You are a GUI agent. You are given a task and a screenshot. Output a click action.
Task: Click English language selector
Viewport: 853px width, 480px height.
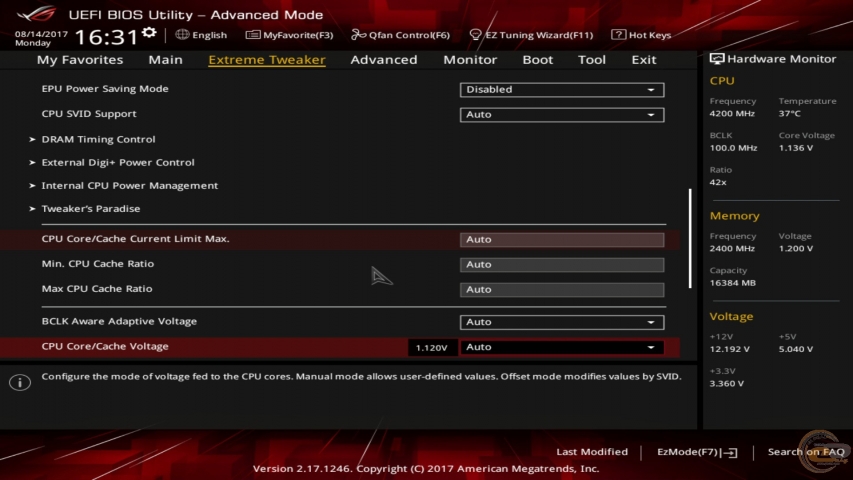click(x=209, y=35)
